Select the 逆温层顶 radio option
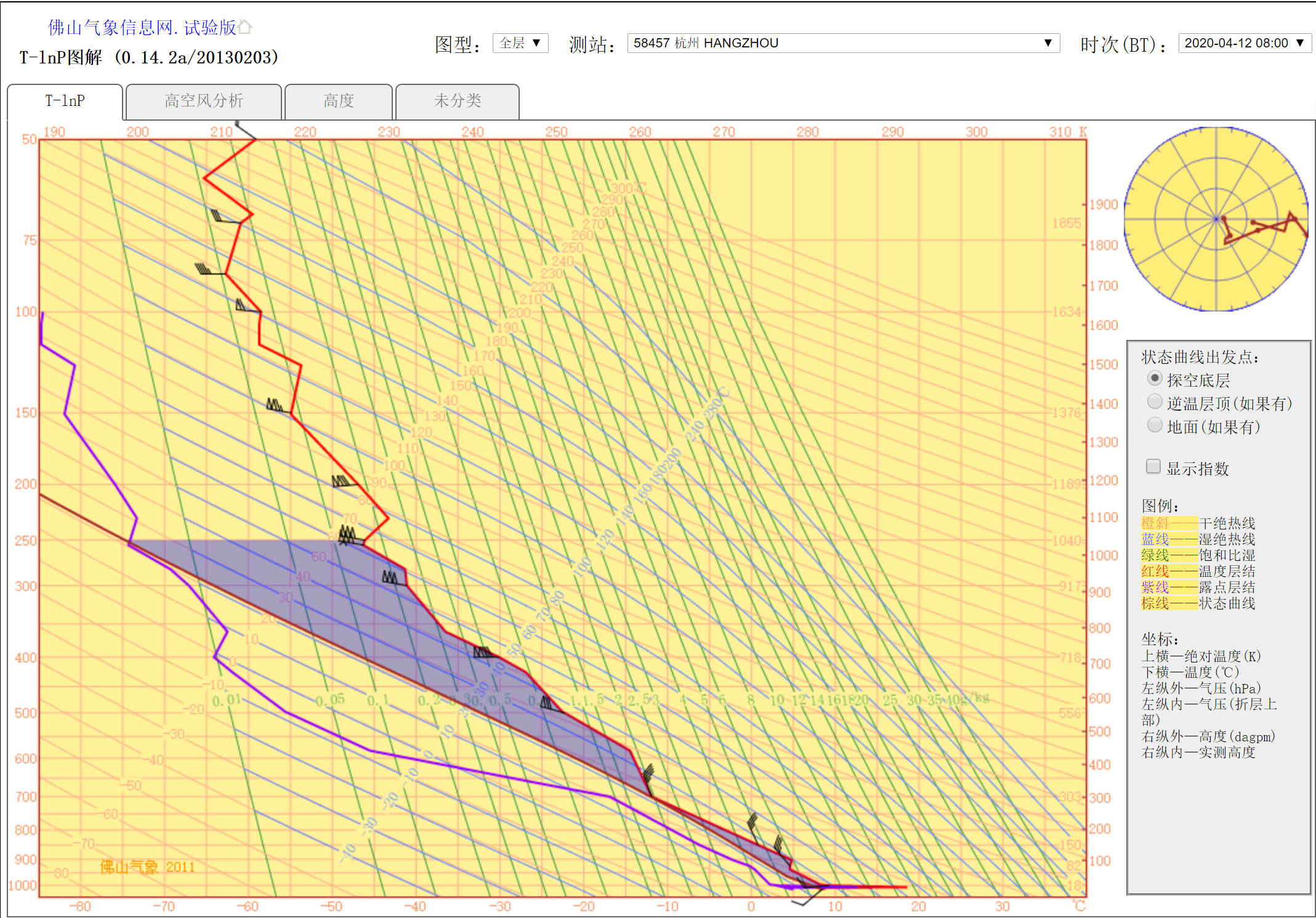 [1155, 402]
